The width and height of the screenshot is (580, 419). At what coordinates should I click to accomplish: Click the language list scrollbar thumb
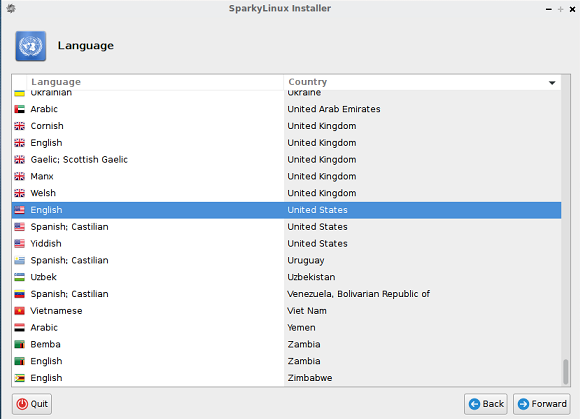(x=566, y=372)
